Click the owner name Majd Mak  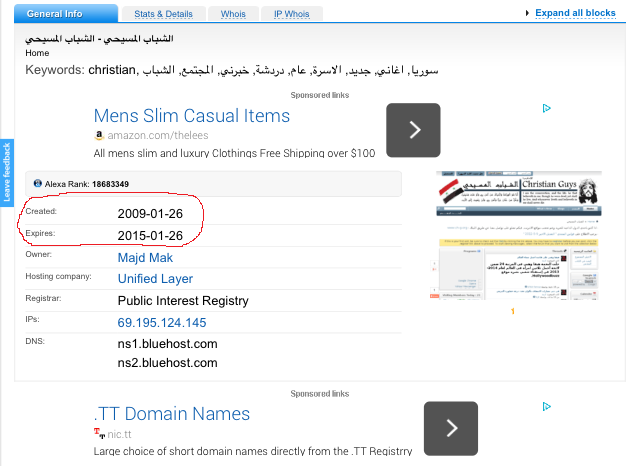[x=145, y=257]
